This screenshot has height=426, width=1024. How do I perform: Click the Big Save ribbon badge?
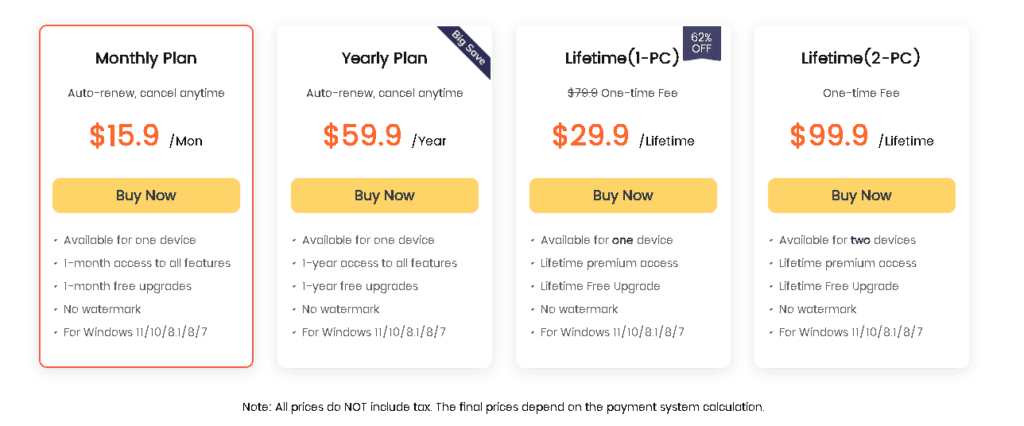point(468,48)
